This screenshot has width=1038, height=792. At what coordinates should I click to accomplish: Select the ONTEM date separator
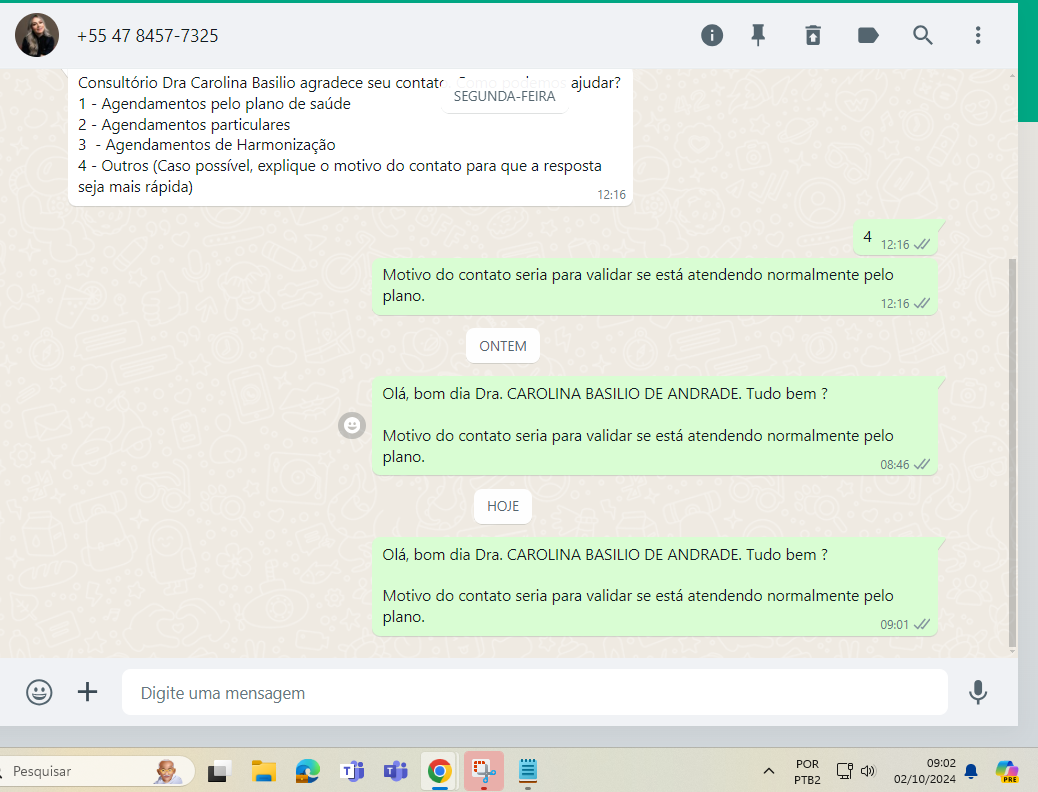click(x=503, y=346)
